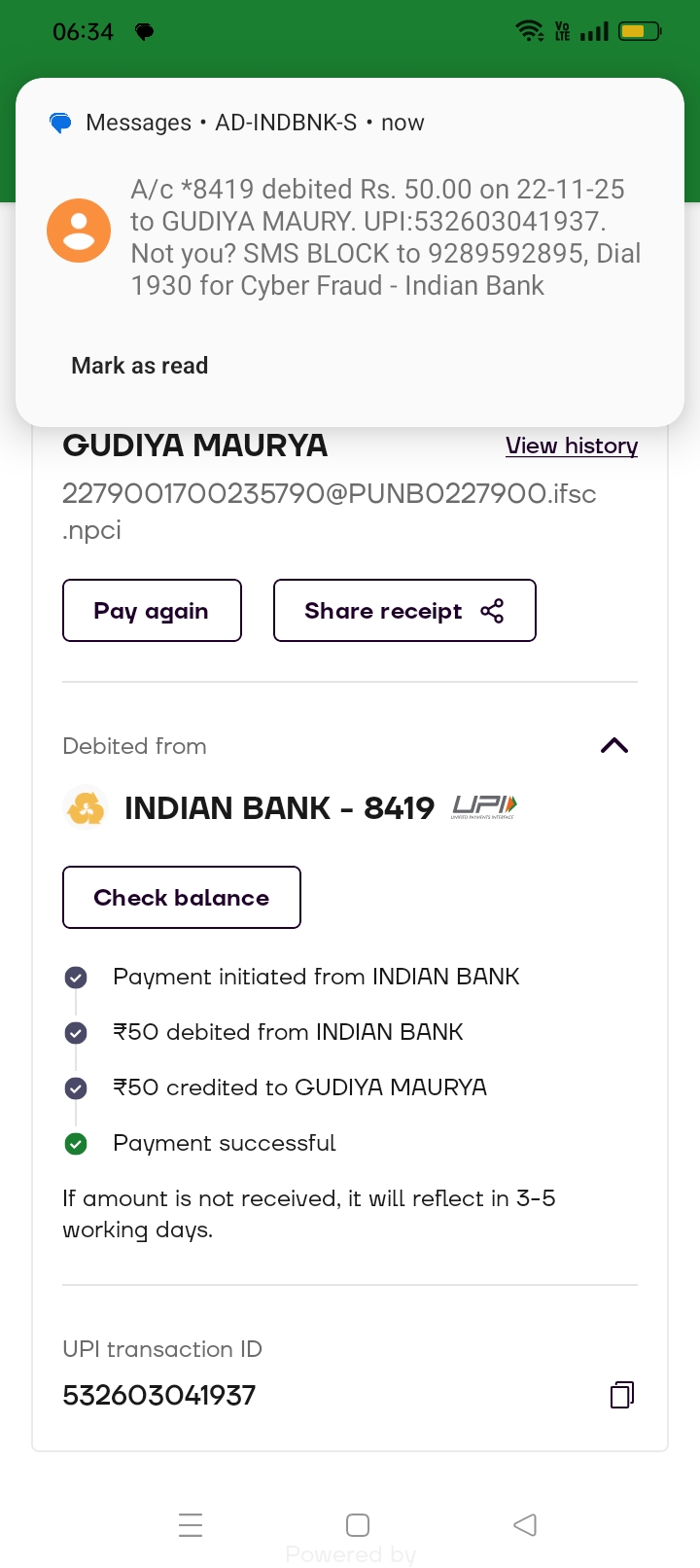Open View history link

(572, 445)
